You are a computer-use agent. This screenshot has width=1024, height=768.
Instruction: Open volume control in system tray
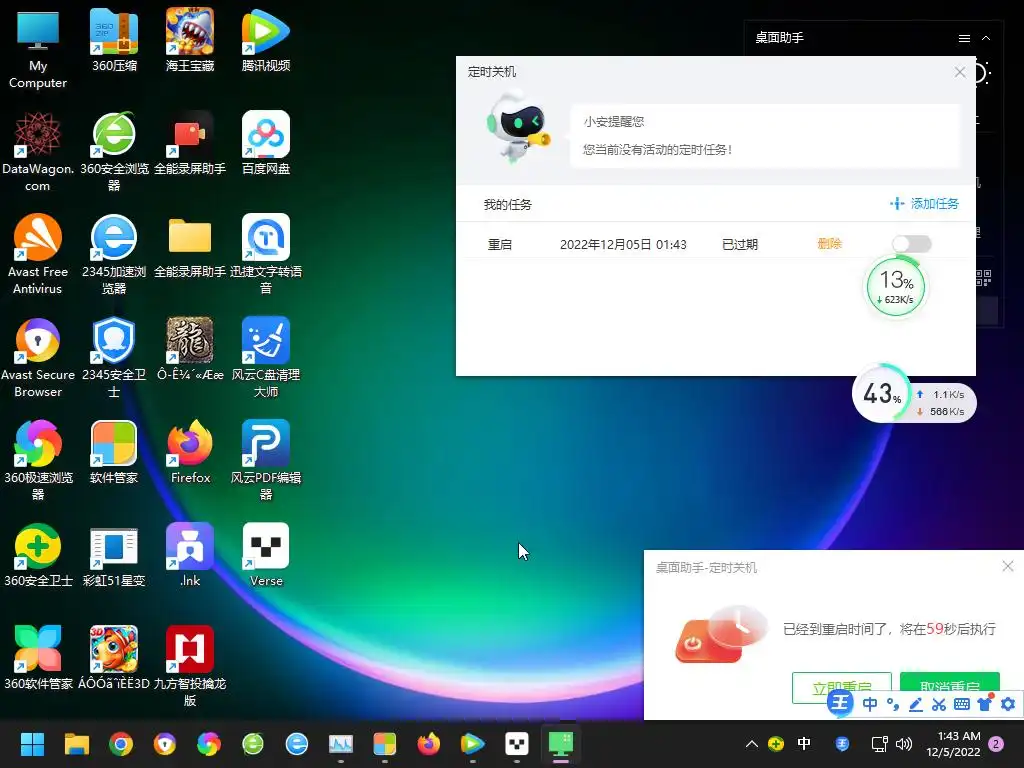tap(904, 744)
